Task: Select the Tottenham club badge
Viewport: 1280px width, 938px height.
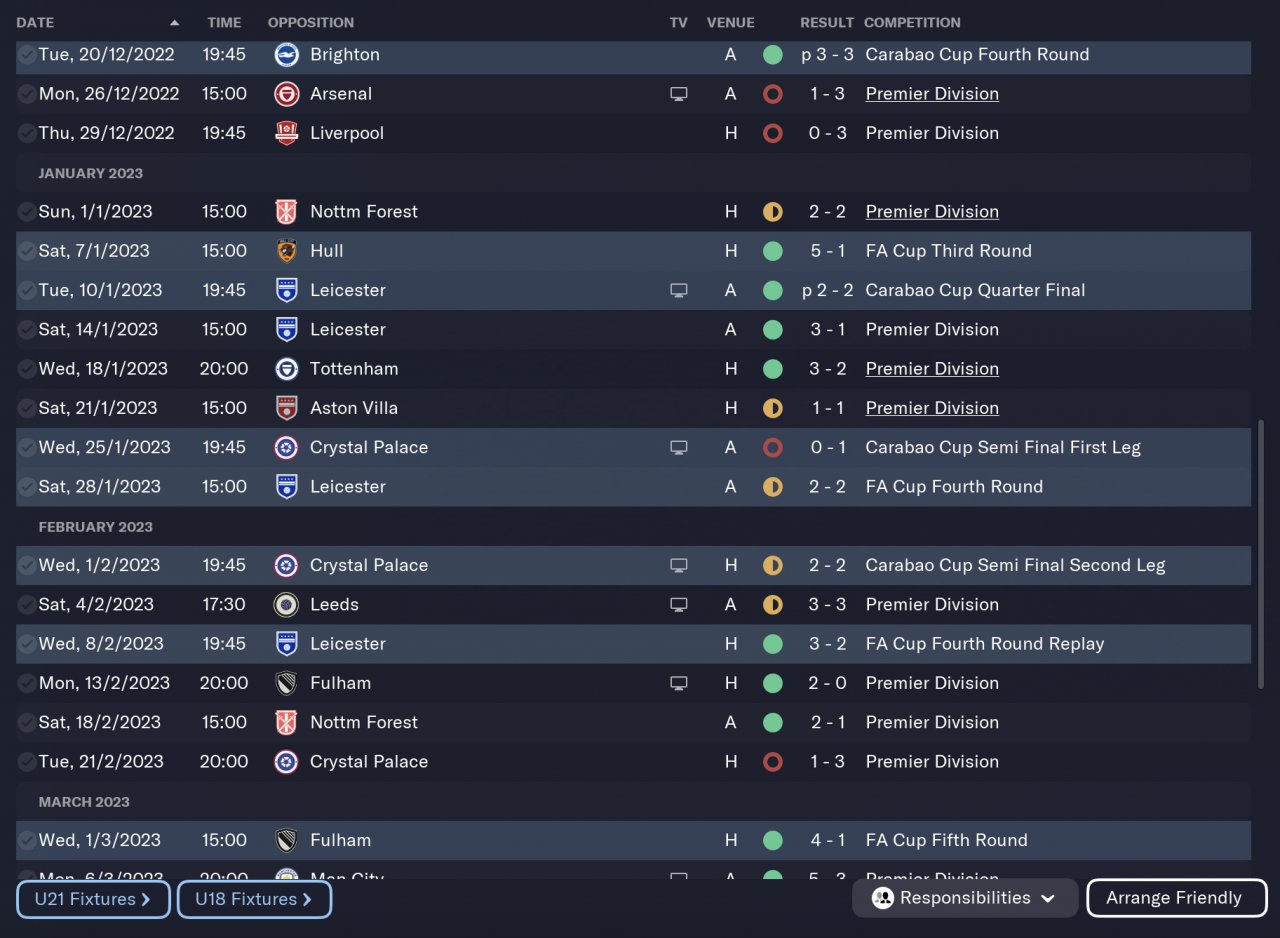Action: (x=286, y=369)
